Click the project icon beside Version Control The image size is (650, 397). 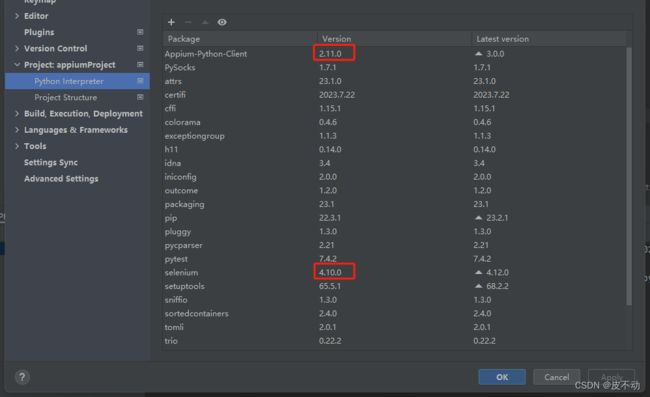pyautogui.click(x=140, y=48)
